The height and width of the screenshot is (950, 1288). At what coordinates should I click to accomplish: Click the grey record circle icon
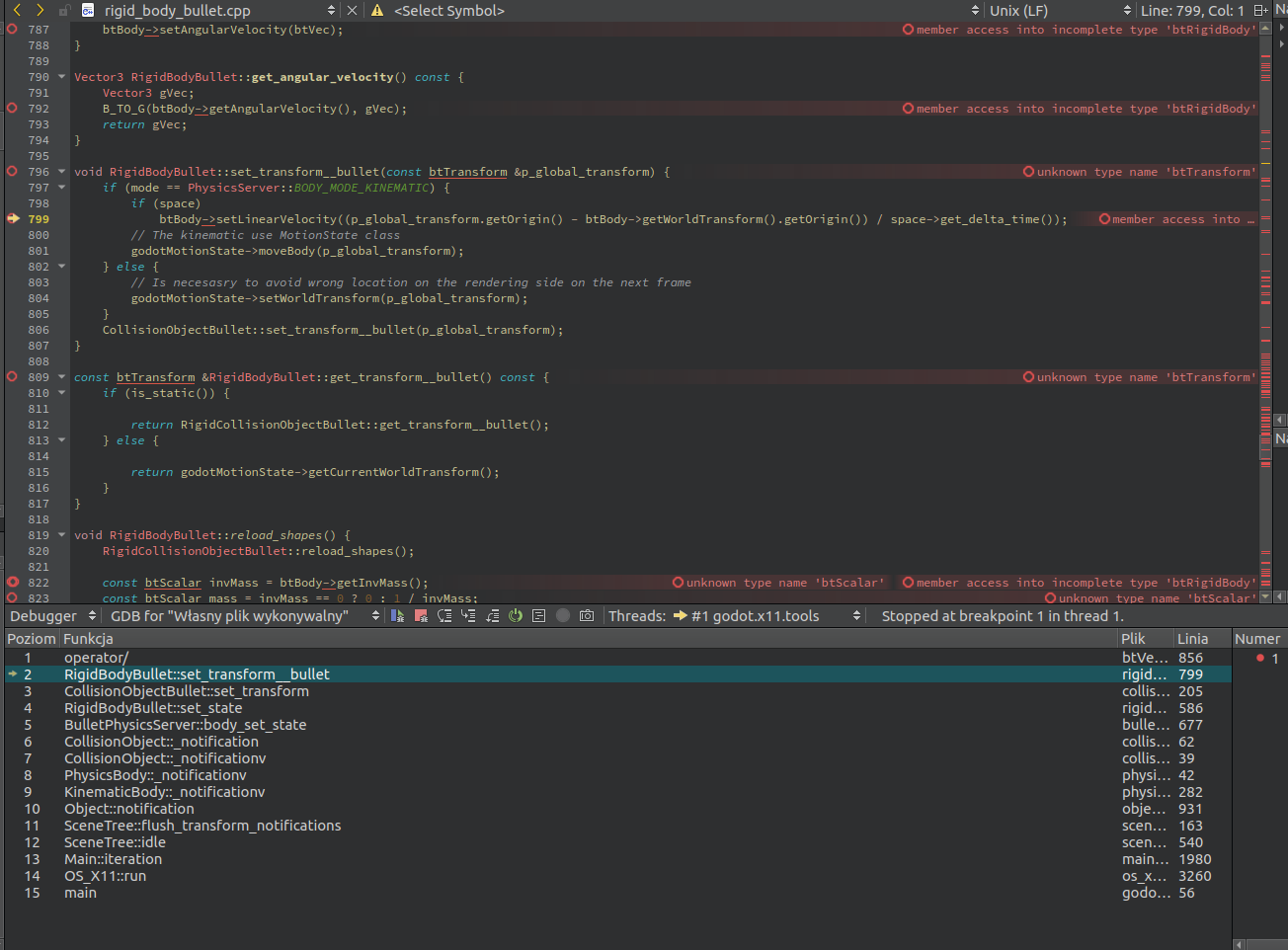coord(563,615)
